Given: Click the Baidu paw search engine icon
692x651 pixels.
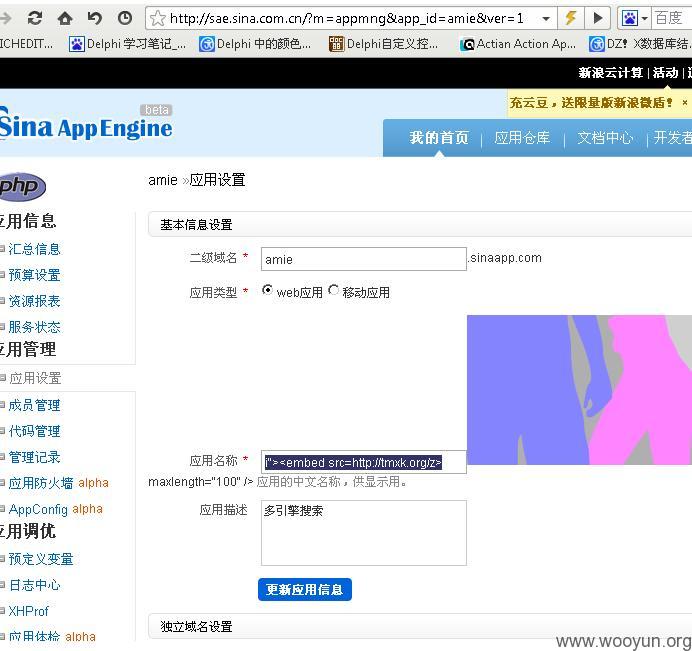Looking at the screenshot, I should pos(630,18).
